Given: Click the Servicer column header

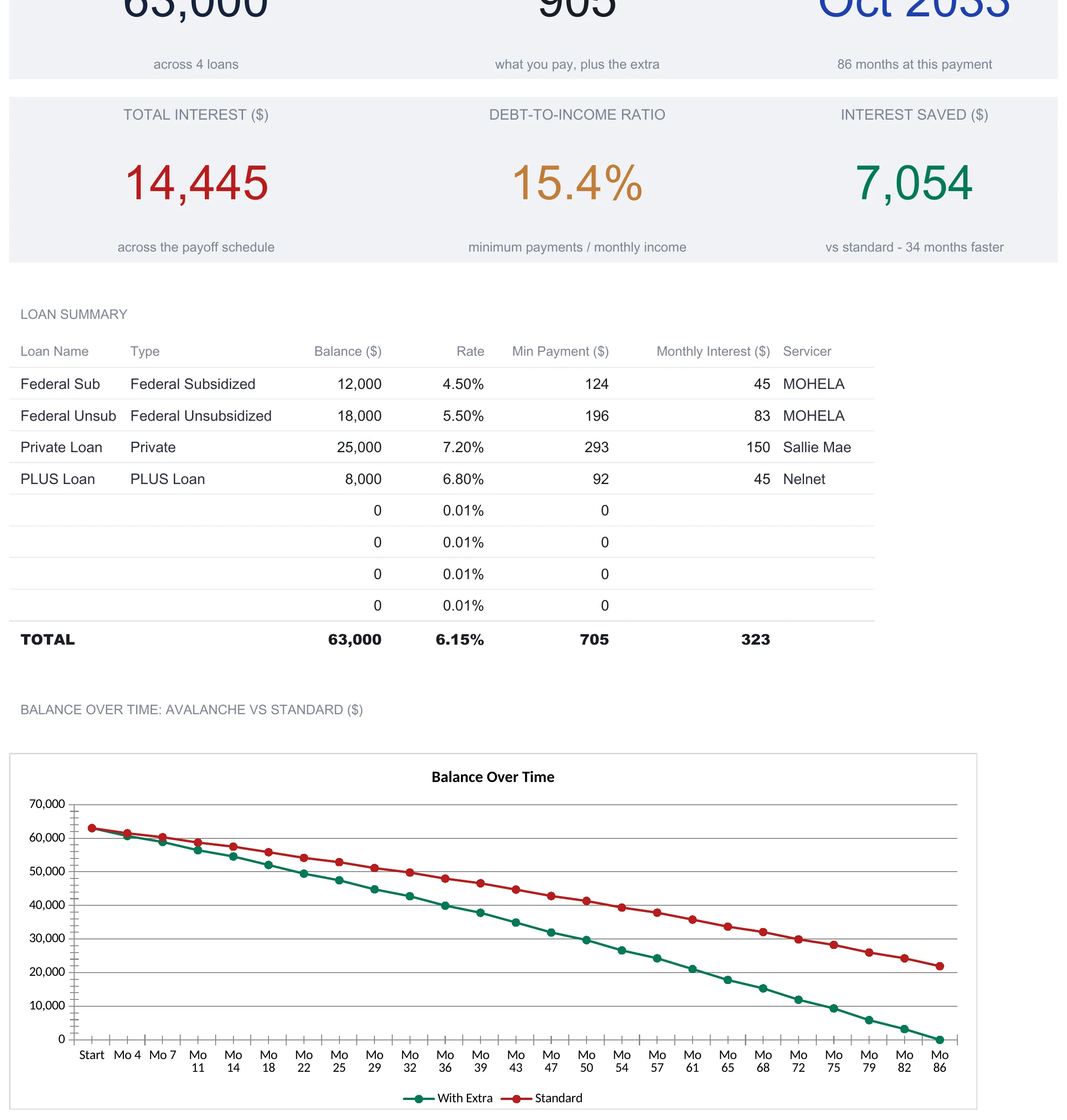Looking at the screenshot, I should pos(807,351).
